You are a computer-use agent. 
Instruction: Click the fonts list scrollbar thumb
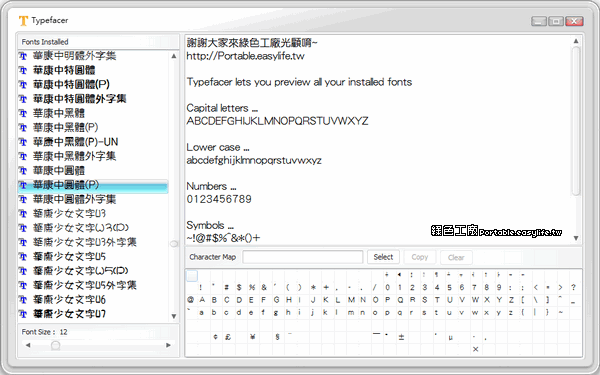click(x=174, y=244)
